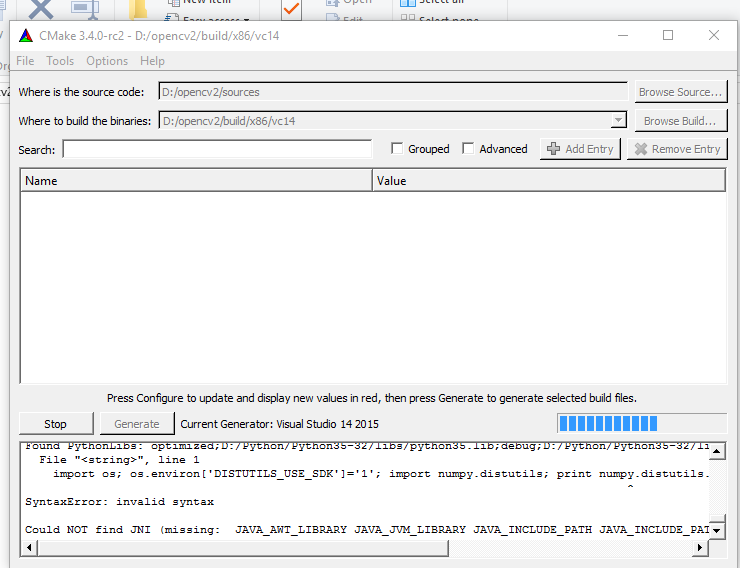The width and height of the screenshot is (740, 568).
Task: Click the output log scroll up arrow
Action: [717, 451]
